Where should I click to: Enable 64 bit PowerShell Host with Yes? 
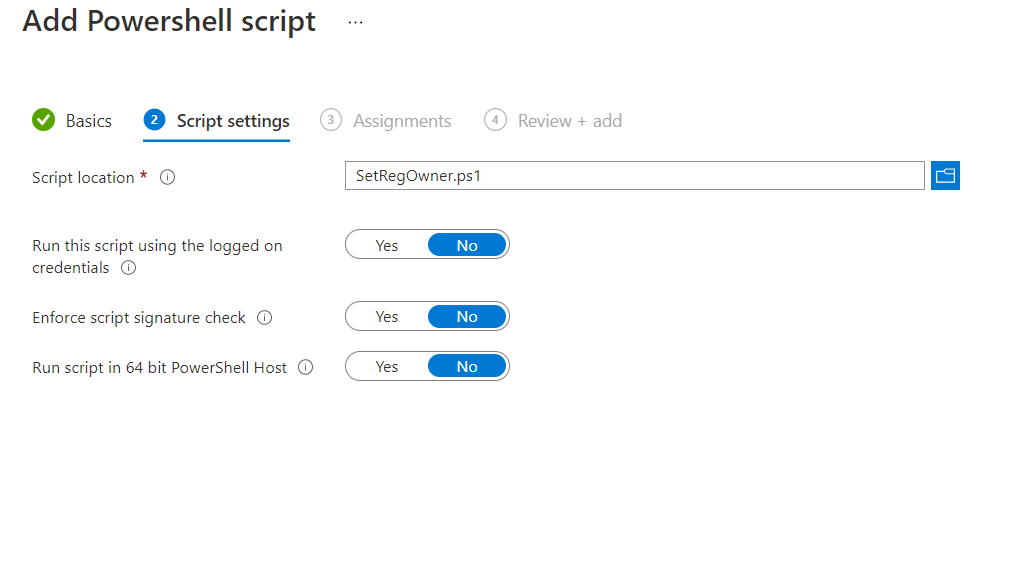click(387, 367)
